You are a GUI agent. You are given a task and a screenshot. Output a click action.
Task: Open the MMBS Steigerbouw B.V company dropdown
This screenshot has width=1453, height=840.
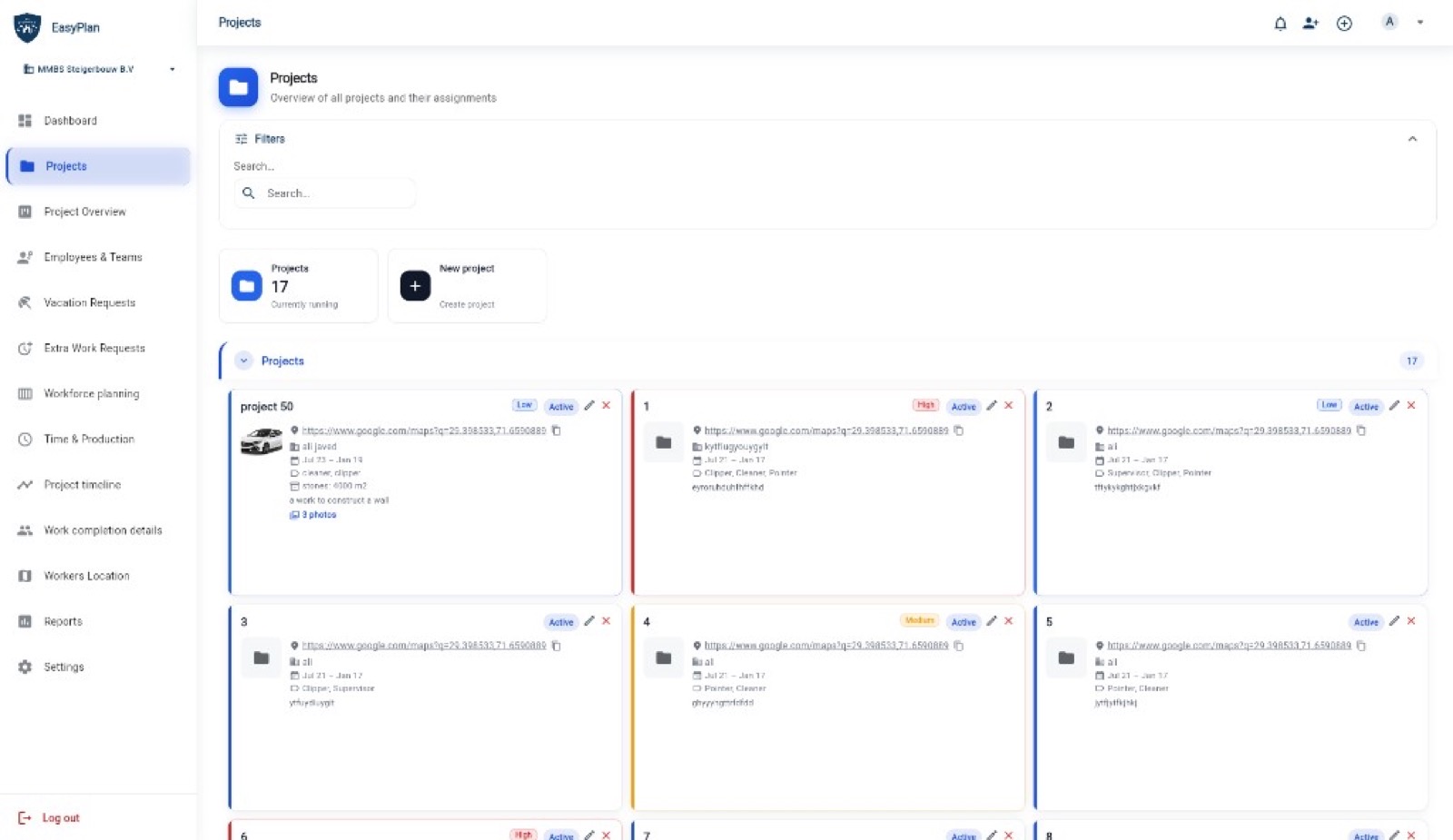pos(98,69)
